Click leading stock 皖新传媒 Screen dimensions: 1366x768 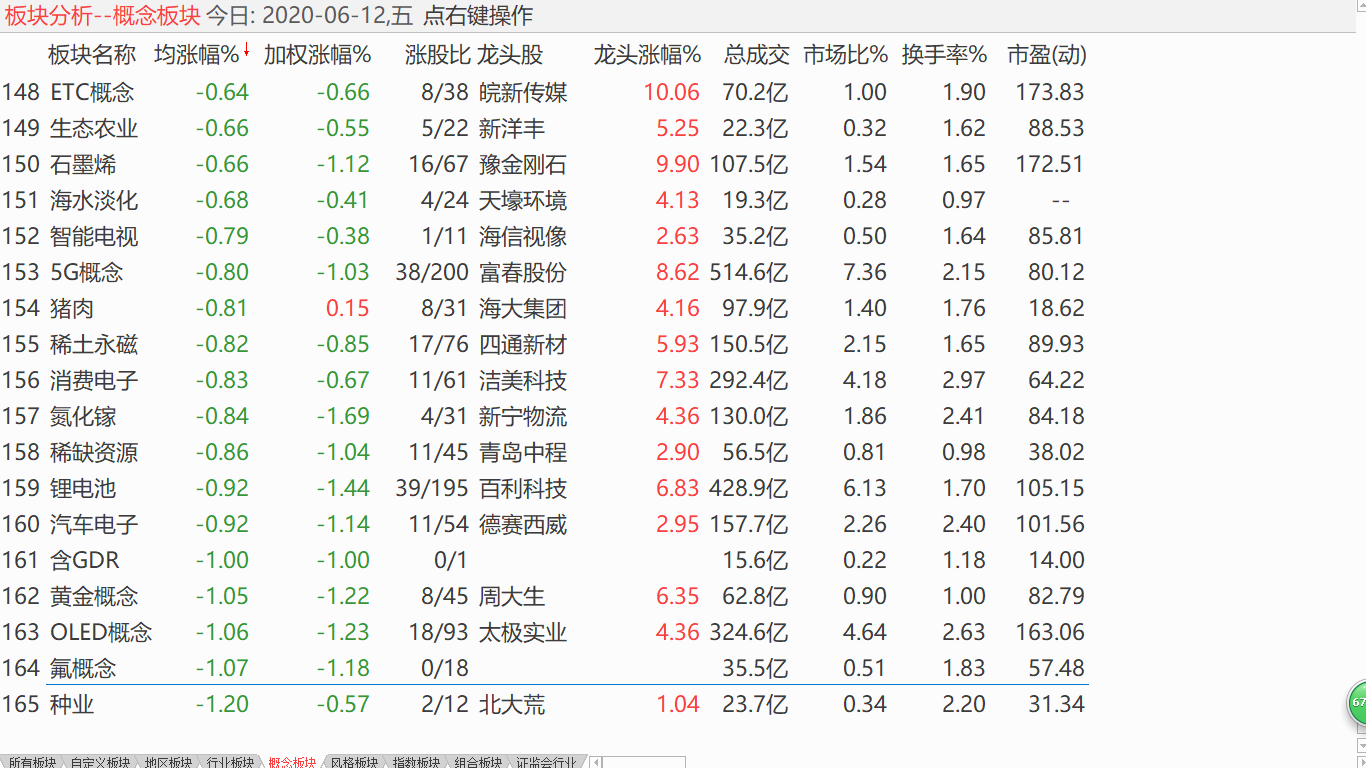pos(523,92)
